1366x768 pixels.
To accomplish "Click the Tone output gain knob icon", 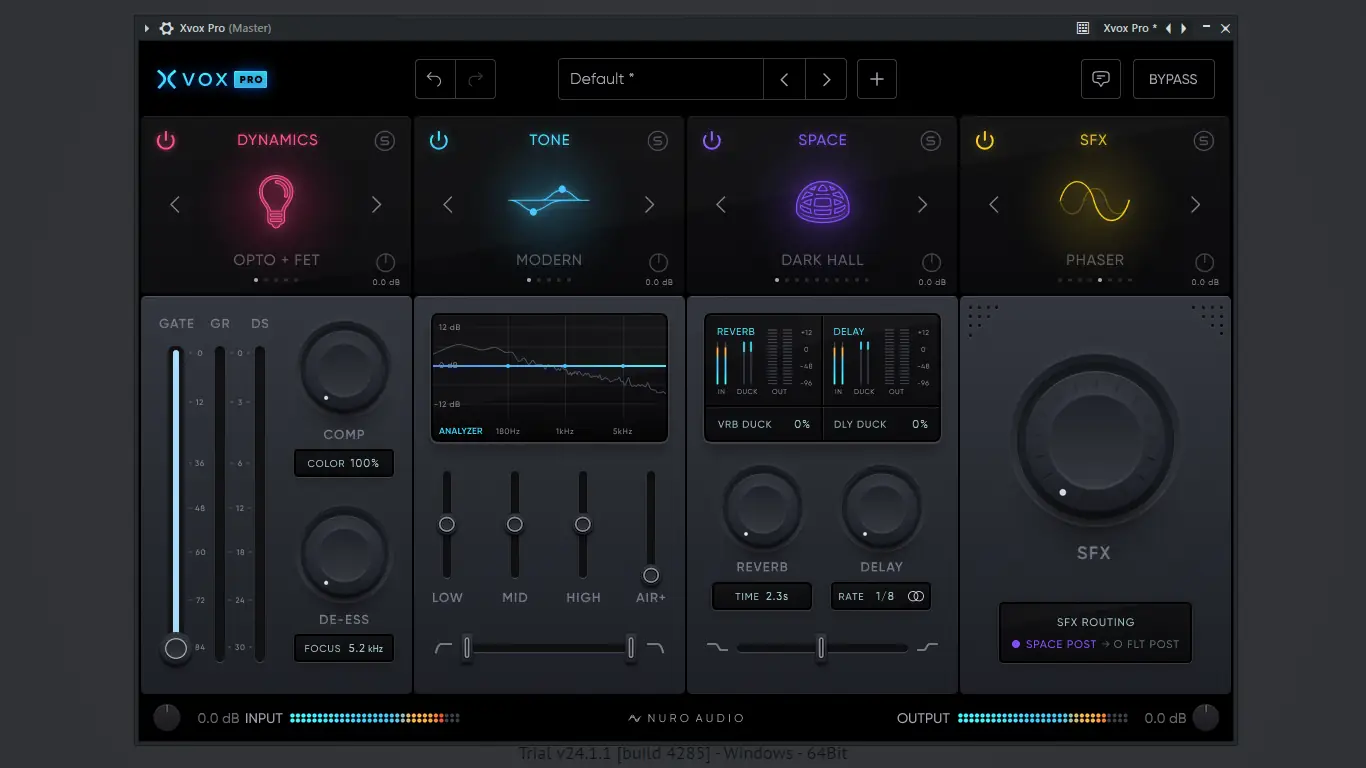I will (658, 263).
